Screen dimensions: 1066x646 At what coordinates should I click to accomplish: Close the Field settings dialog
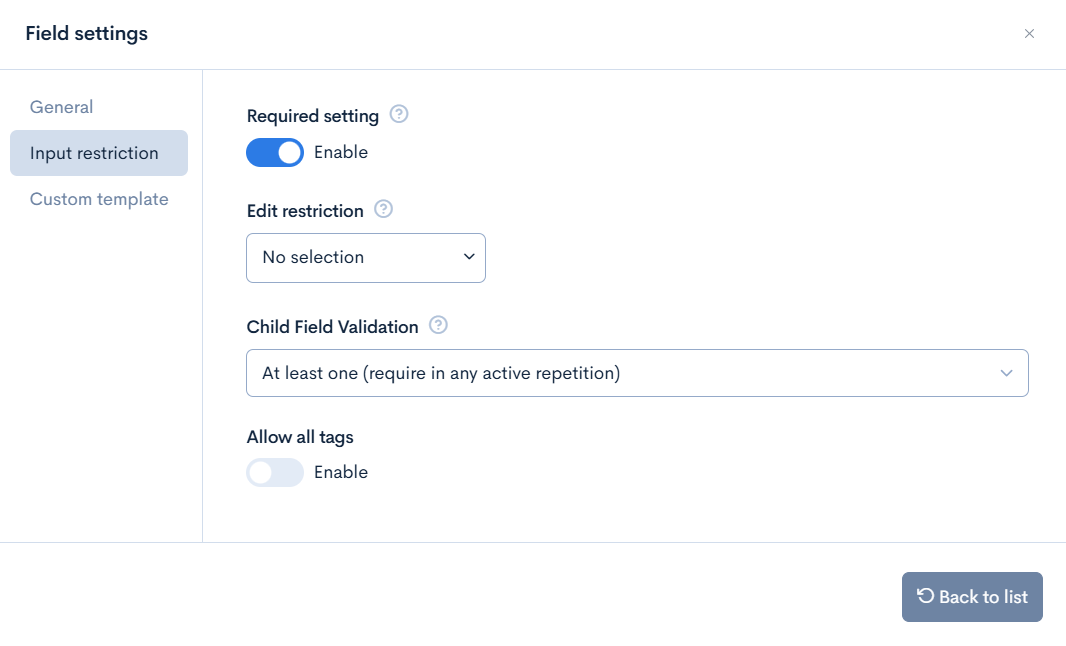click(x=1029, y=33)
